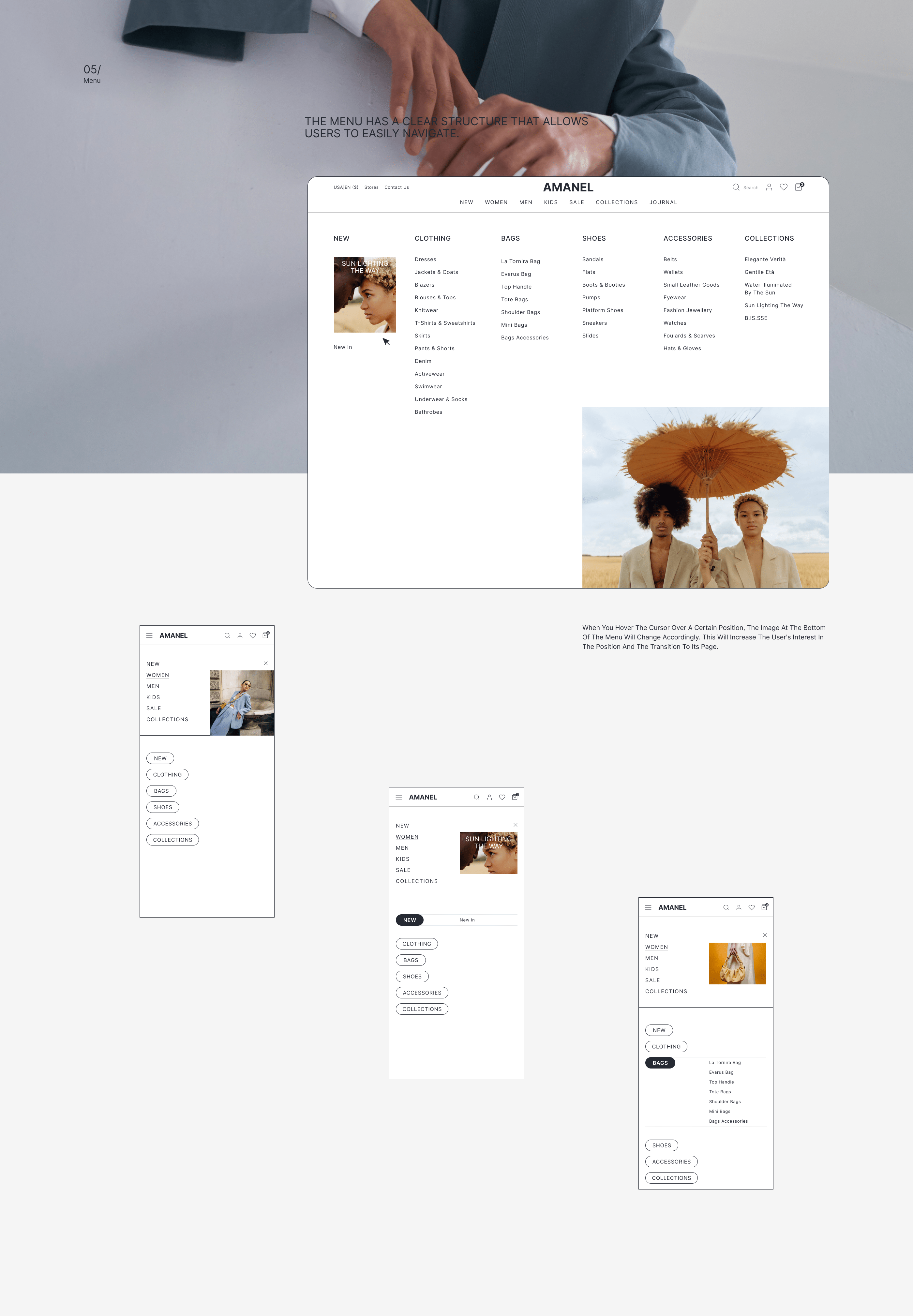Collapse the dark BAGS pill in right mockup
913x1316 pixels.
pyautogui.click(x=660, y=1063)
